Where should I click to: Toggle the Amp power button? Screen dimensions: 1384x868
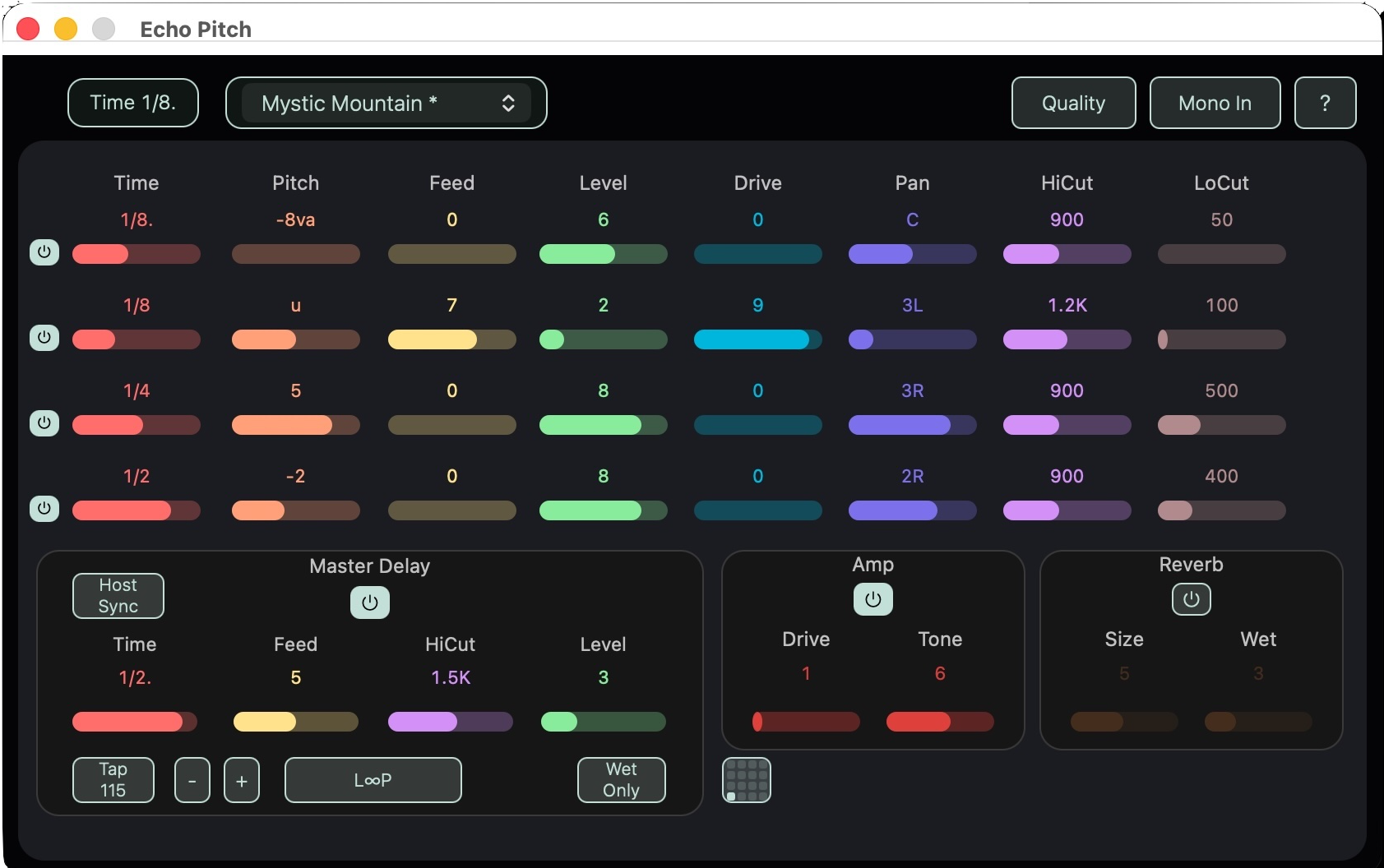[x=873, y=599]
